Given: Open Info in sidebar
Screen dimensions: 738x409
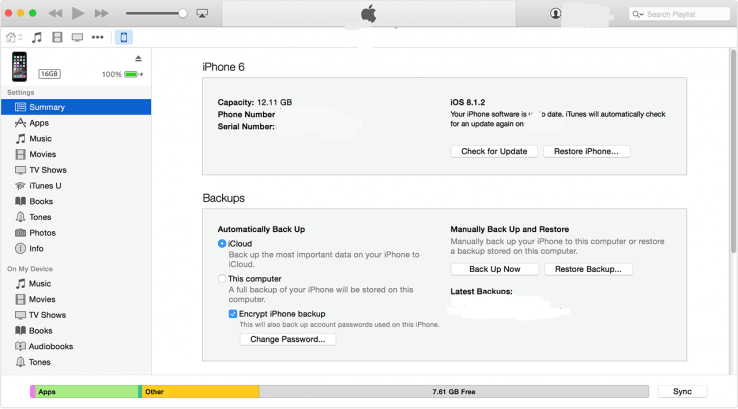Looking at the screenshot, I should click(x=76, y=249).
